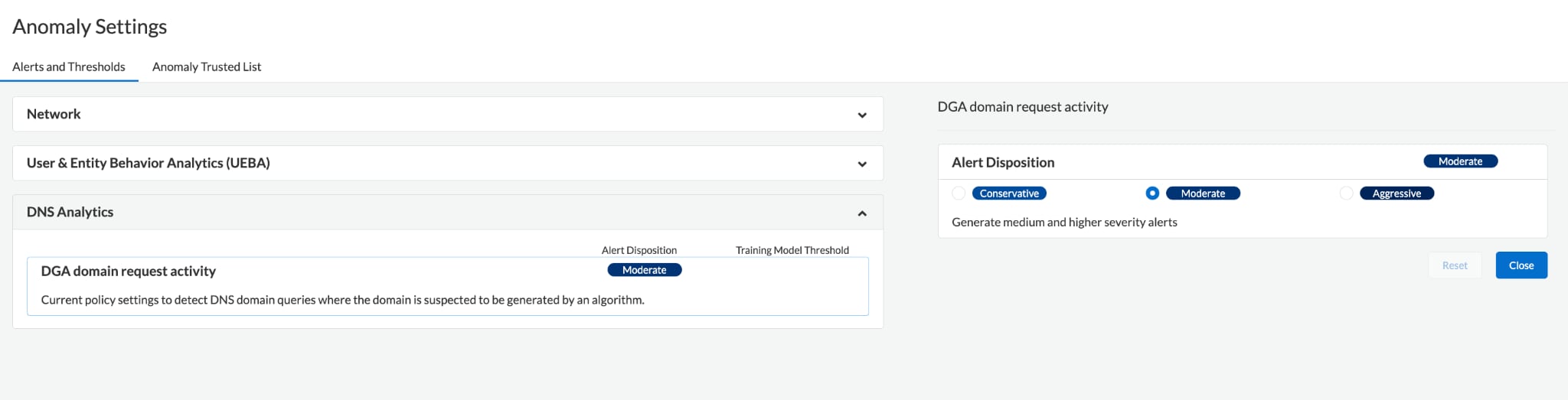Select the Conservative radio button

tap(959, 193)
